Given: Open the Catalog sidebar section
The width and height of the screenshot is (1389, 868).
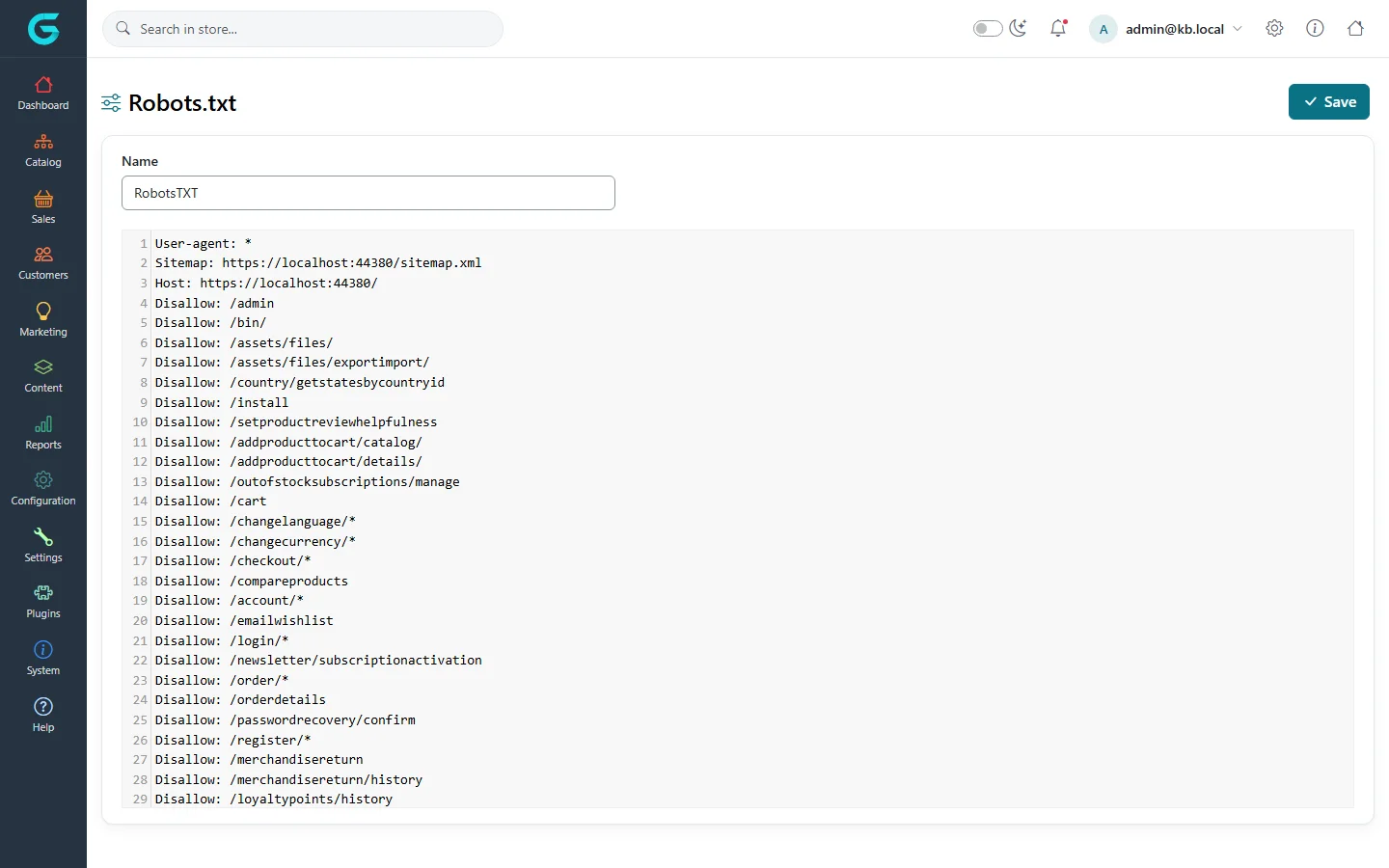Looking at the screenshot, I should 43,150.
